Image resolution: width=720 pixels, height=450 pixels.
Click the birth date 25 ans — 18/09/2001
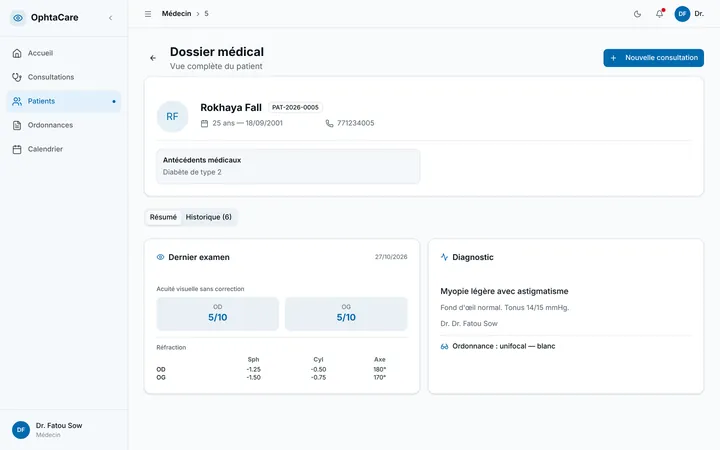(x=248, y=123)
